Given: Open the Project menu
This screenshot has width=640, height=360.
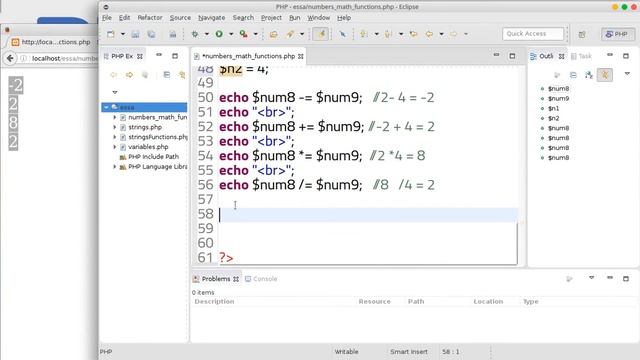Looking at the screenshot, I should pyautogui.click(x=271, y=18).
